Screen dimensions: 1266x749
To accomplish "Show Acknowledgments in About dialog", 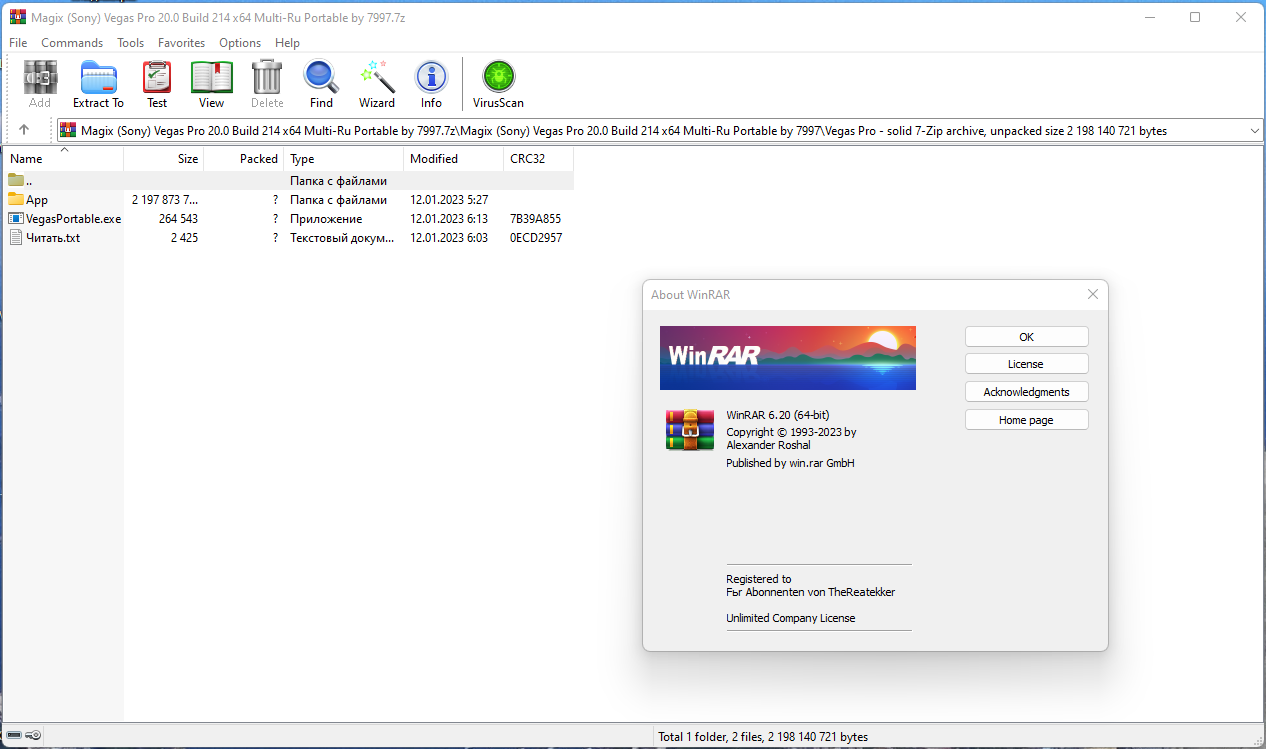I will tap(1026, 392).
